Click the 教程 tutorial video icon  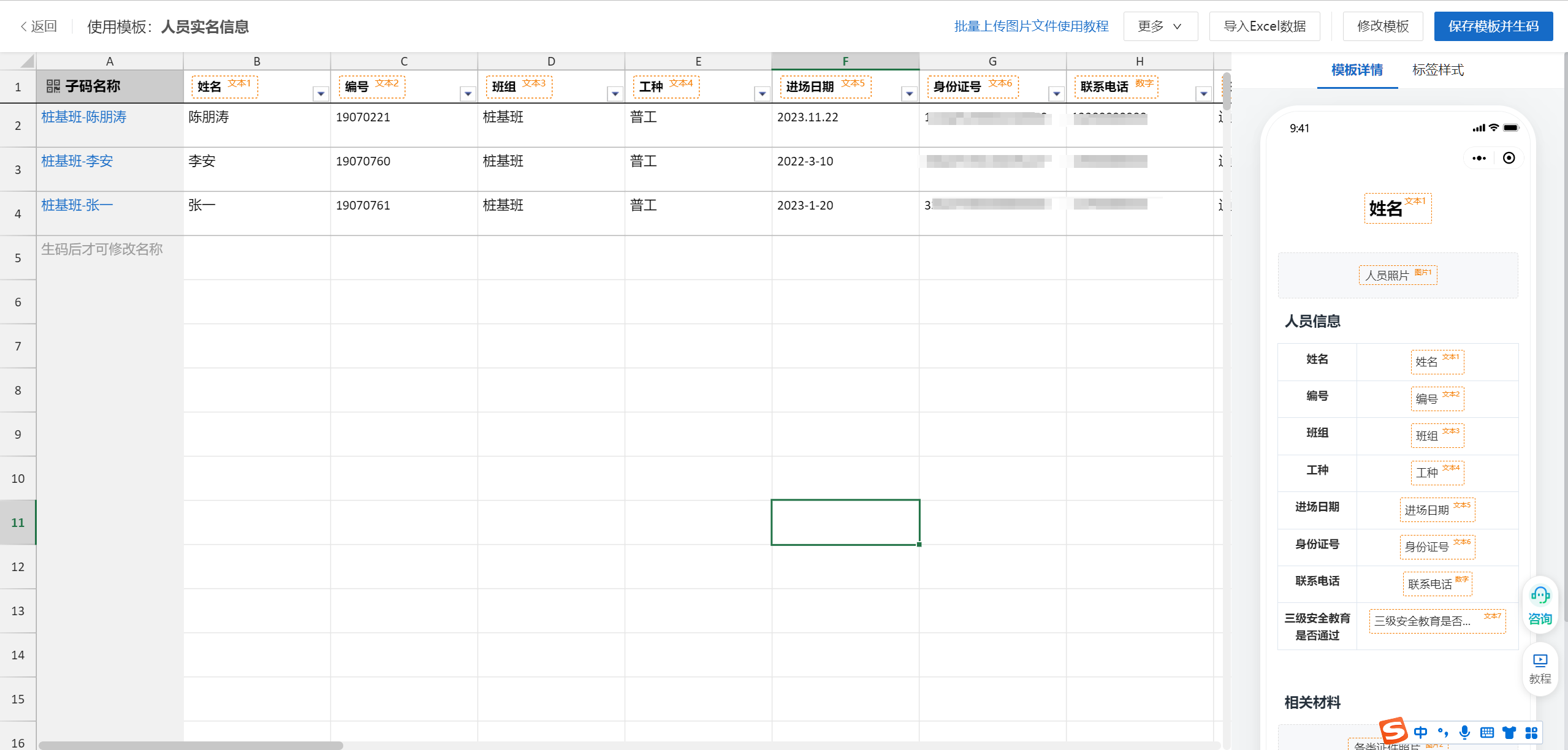click(x=1540, y=669)
